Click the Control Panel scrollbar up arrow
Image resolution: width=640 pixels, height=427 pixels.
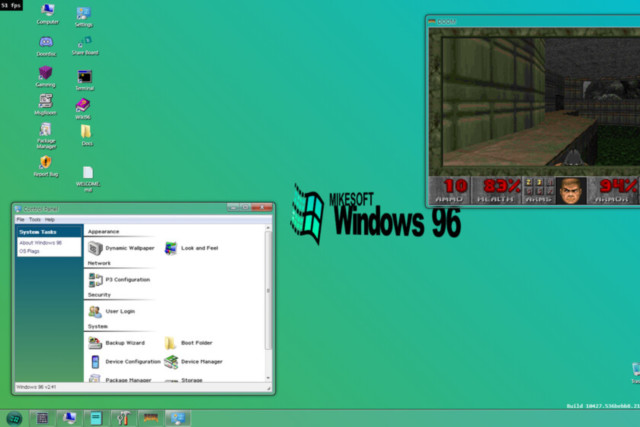268,228
